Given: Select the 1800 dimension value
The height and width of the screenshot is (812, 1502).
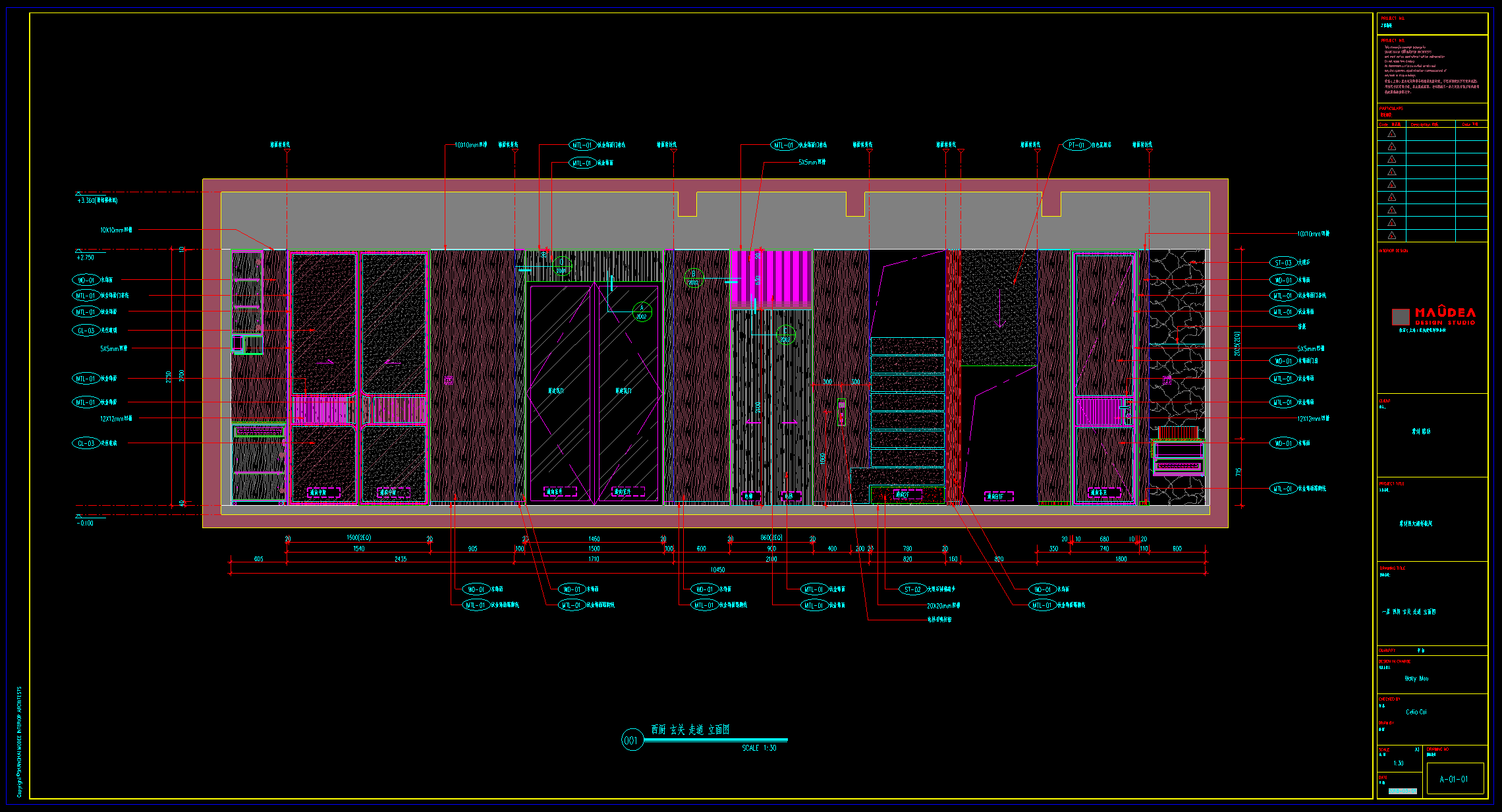Looking at the screenshot, I should click(x=1121, y=559).
